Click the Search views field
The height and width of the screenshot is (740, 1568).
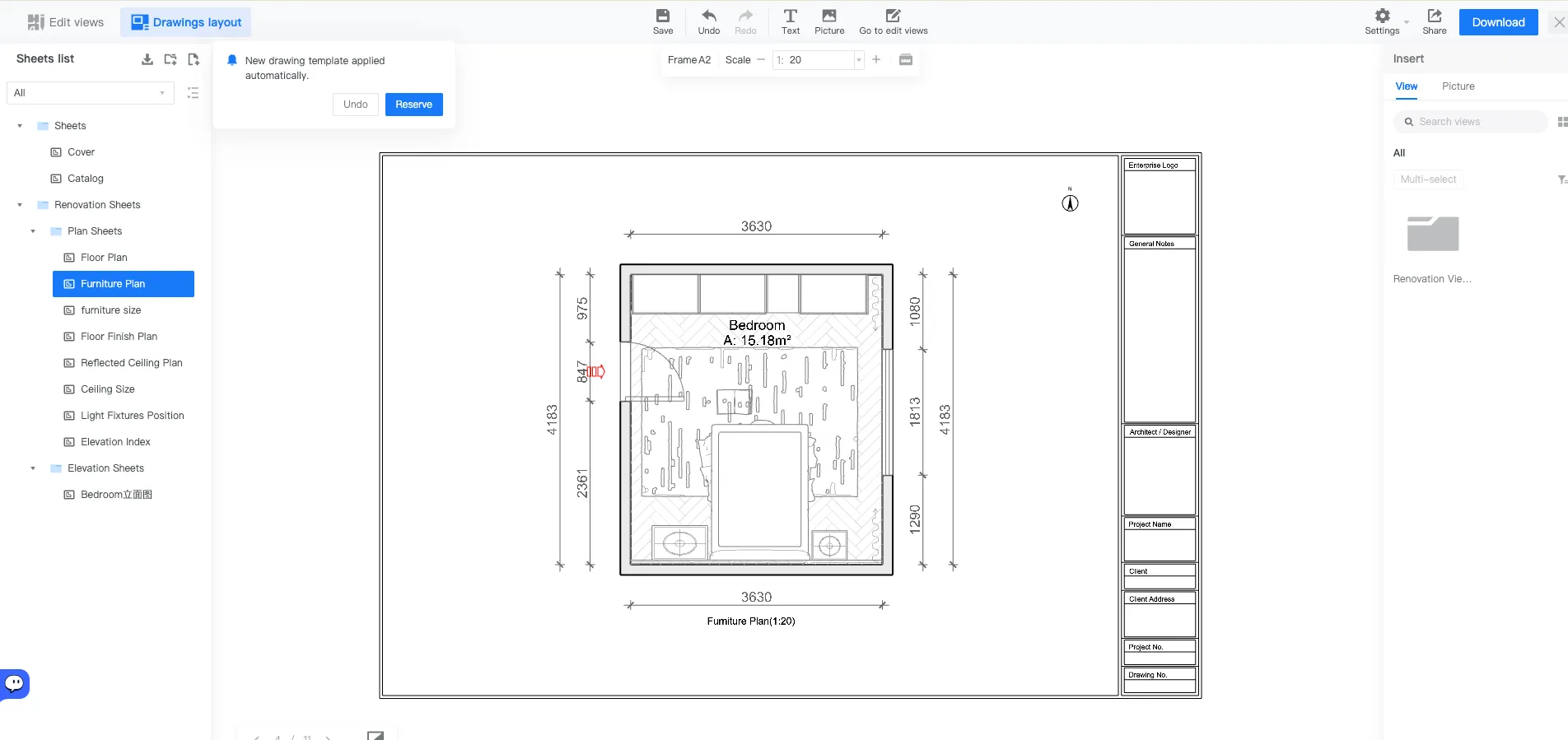pyautogui.click(x=1471, y=122)
